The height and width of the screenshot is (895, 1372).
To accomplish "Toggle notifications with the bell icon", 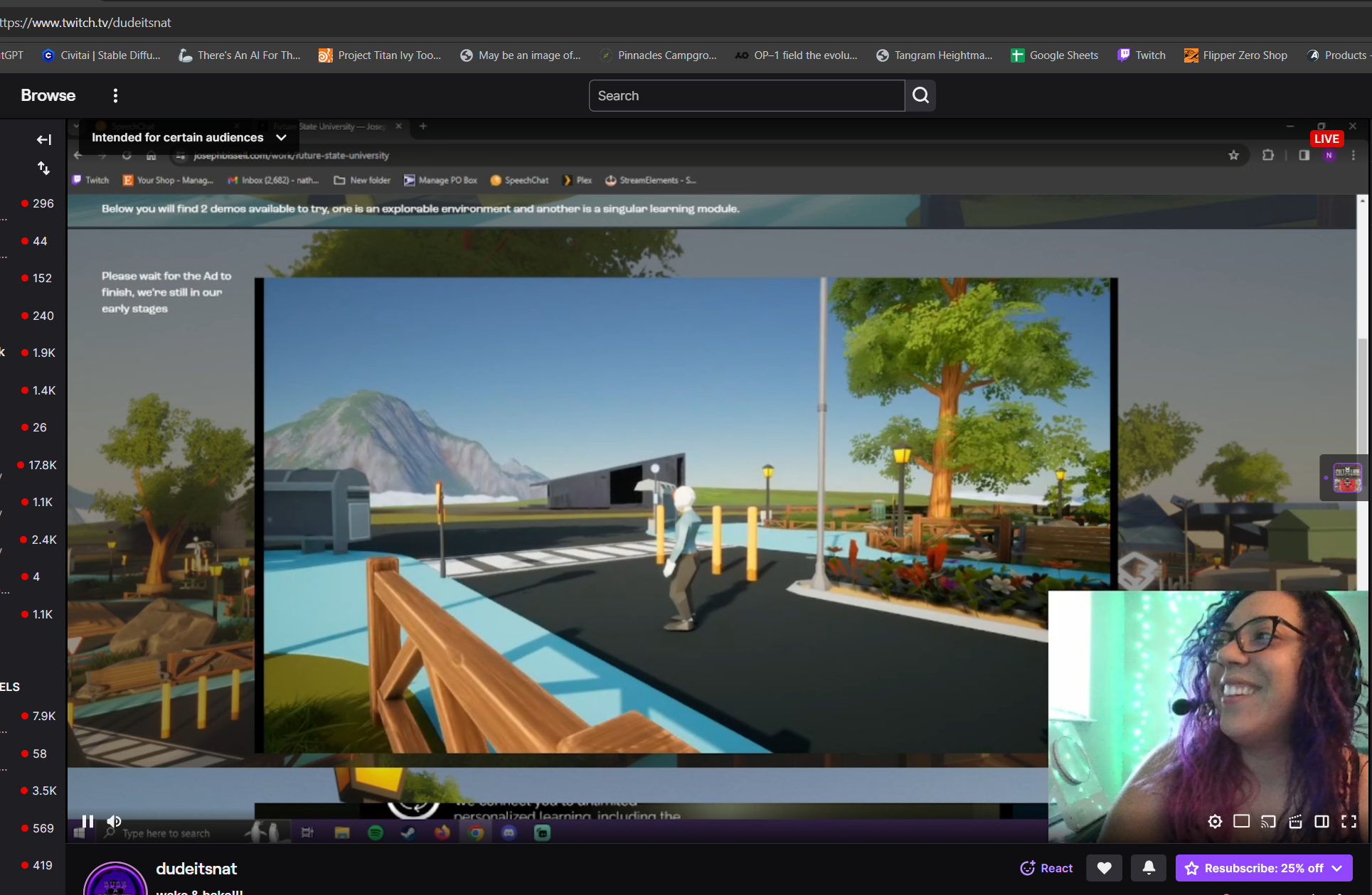I will pyautogui.click(x=1149, y=868).
